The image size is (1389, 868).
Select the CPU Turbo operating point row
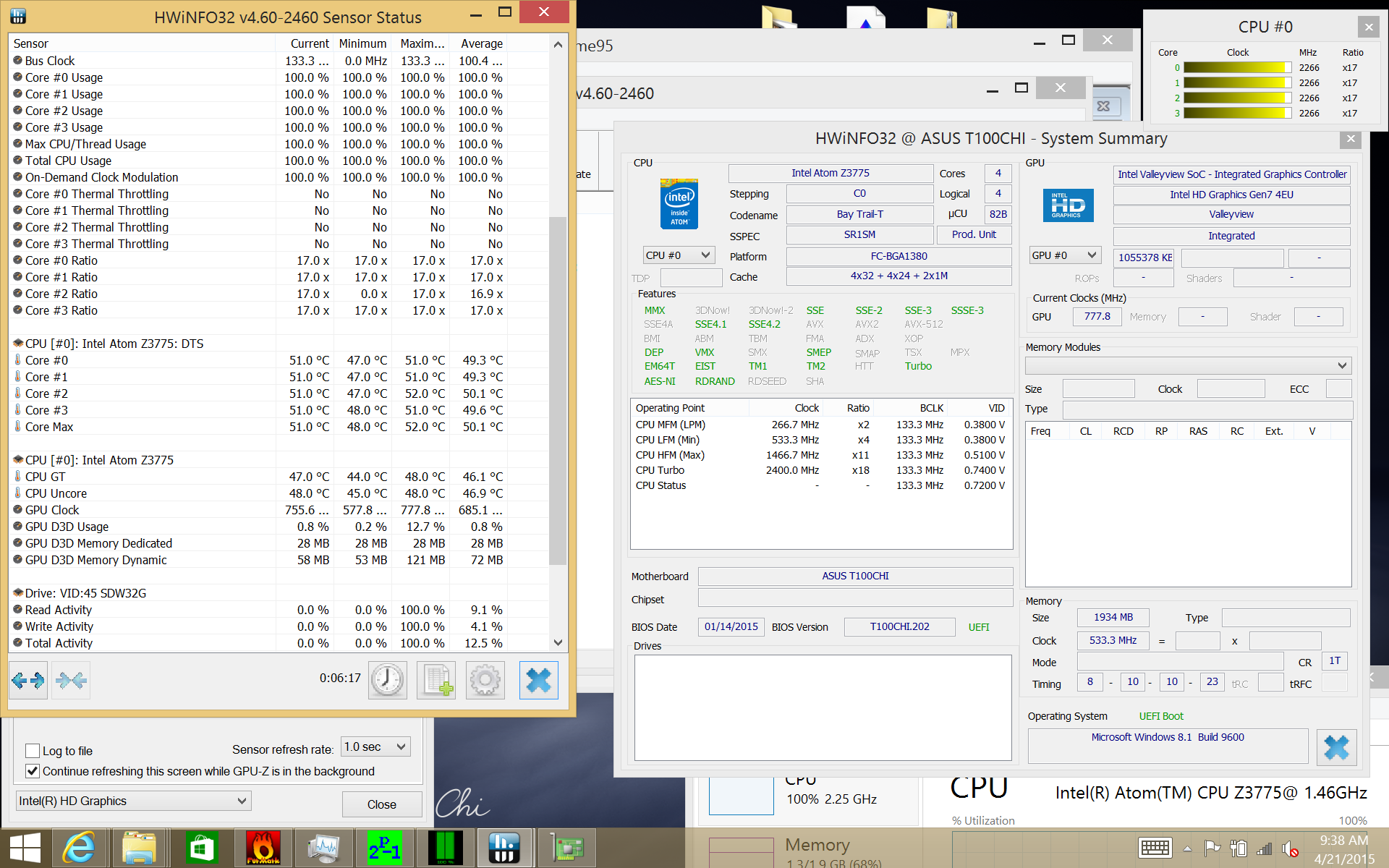coord(820,470)
